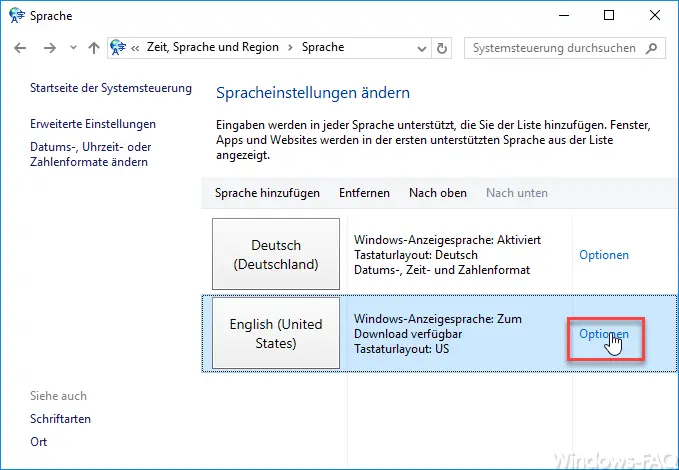Open address bar history dropdown
This screenshot has width=679, height=470.
tap(421, 49)
